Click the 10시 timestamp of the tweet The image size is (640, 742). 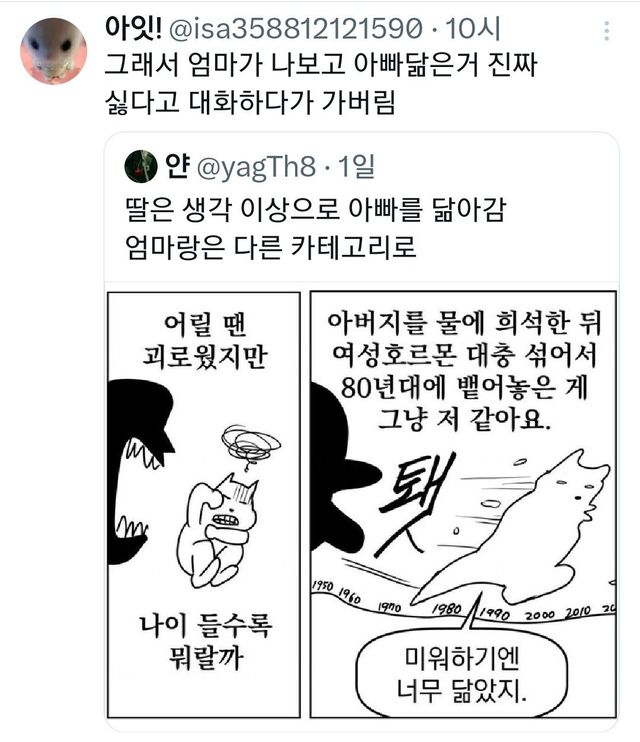point(472,28)
